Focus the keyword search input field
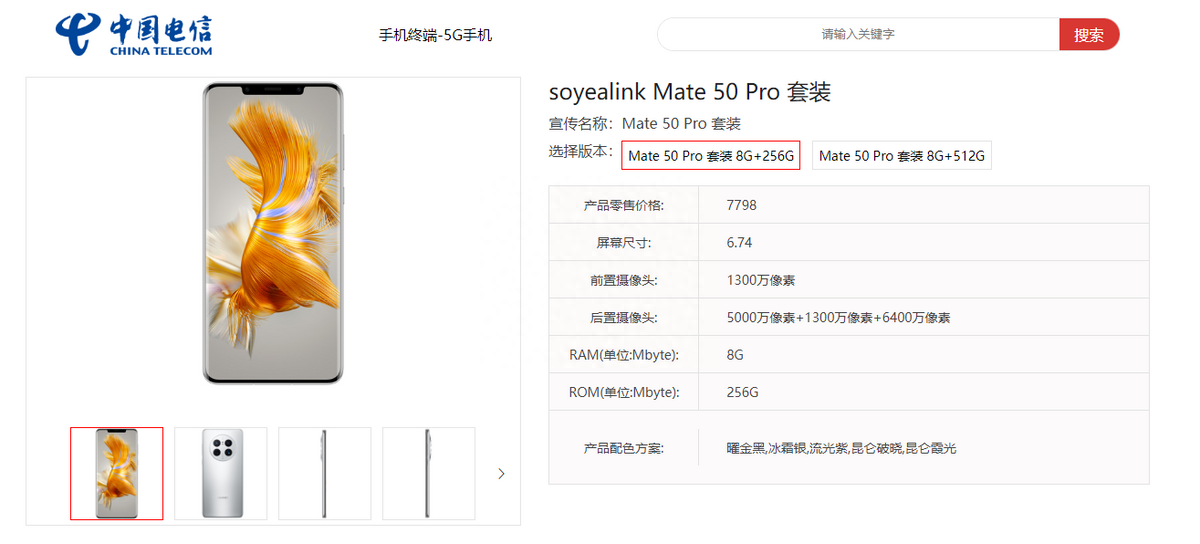 pos(857,34)
